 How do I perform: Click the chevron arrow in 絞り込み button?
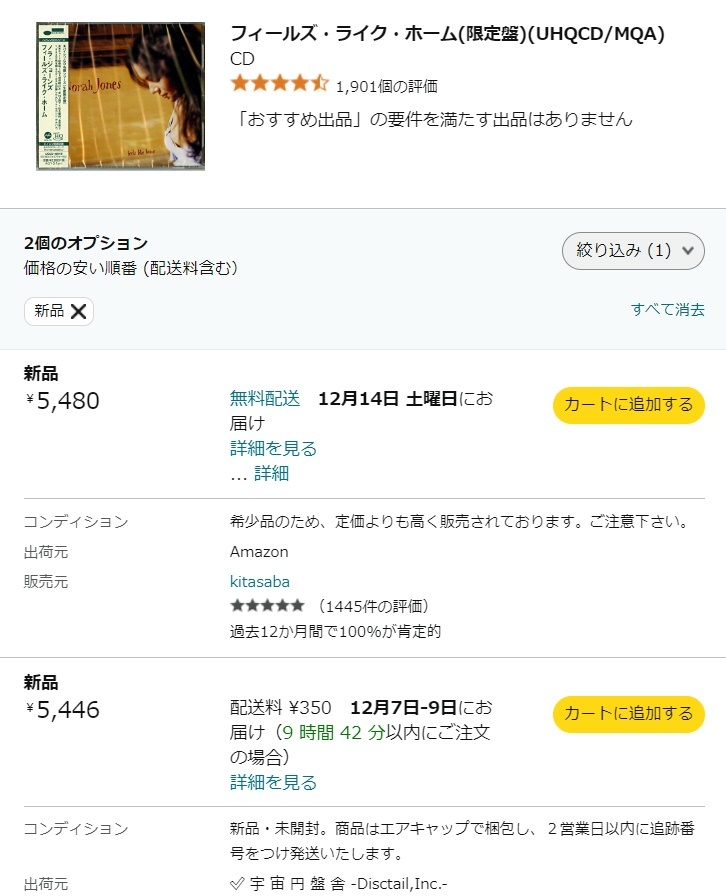pyautogui.click(x=688, y=250)
